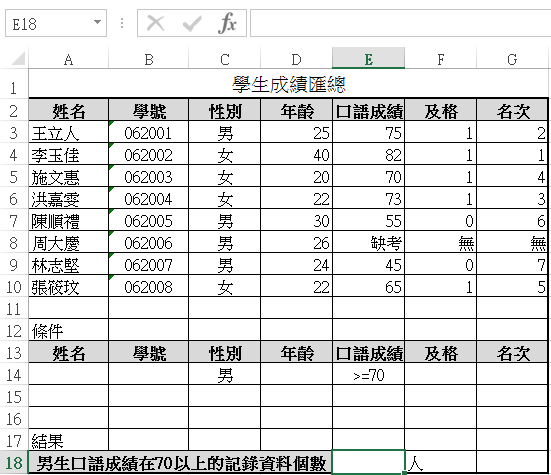Select the rank cell with value 7
Image resolution: width=551 pixels, height=475 pixels.
(x=512, y=264)
